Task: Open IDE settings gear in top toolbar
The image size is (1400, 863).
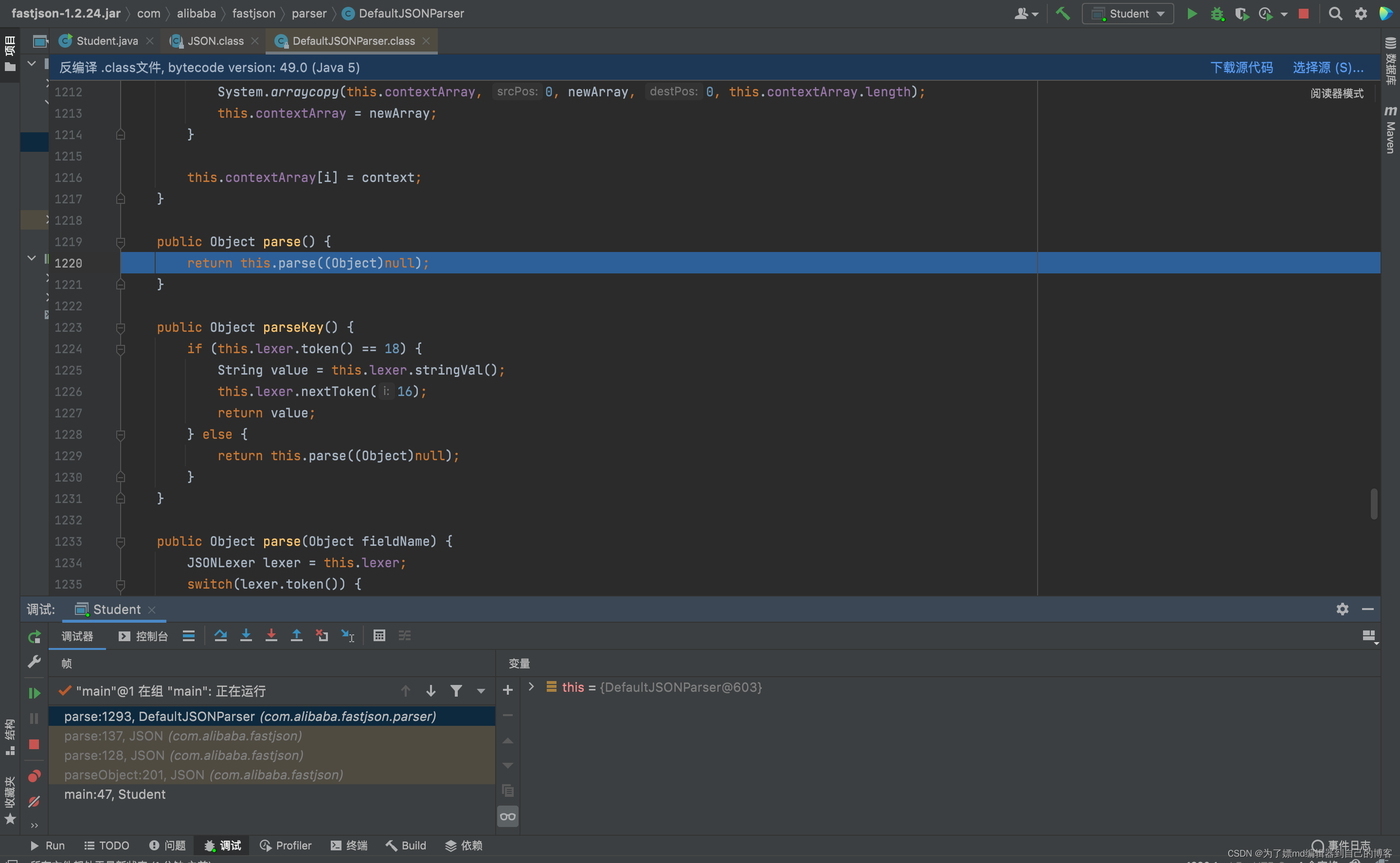Action: click(1361, 13)
